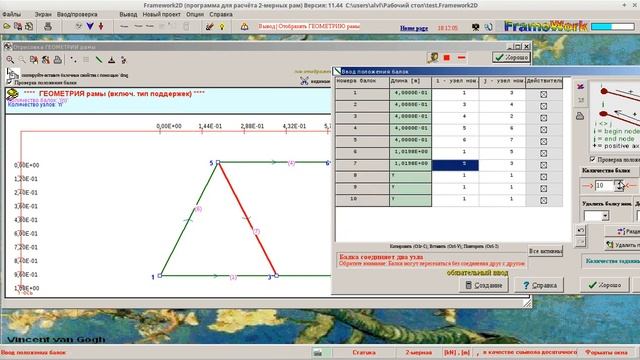Click Форматы окна in the status bar

coord(606,352)
